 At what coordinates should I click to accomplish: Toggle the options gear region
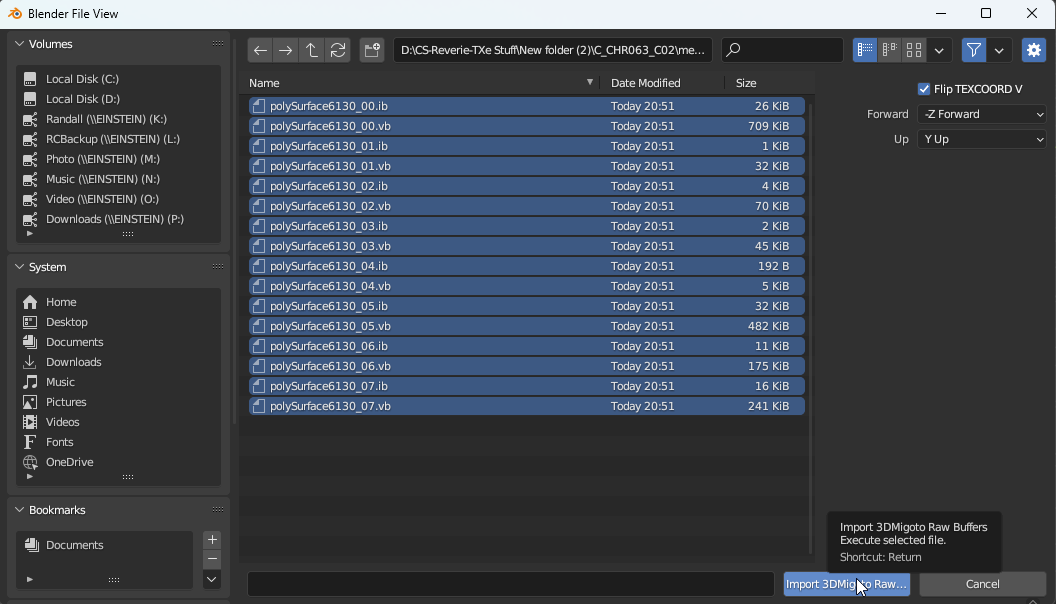tap(1034, 50)
